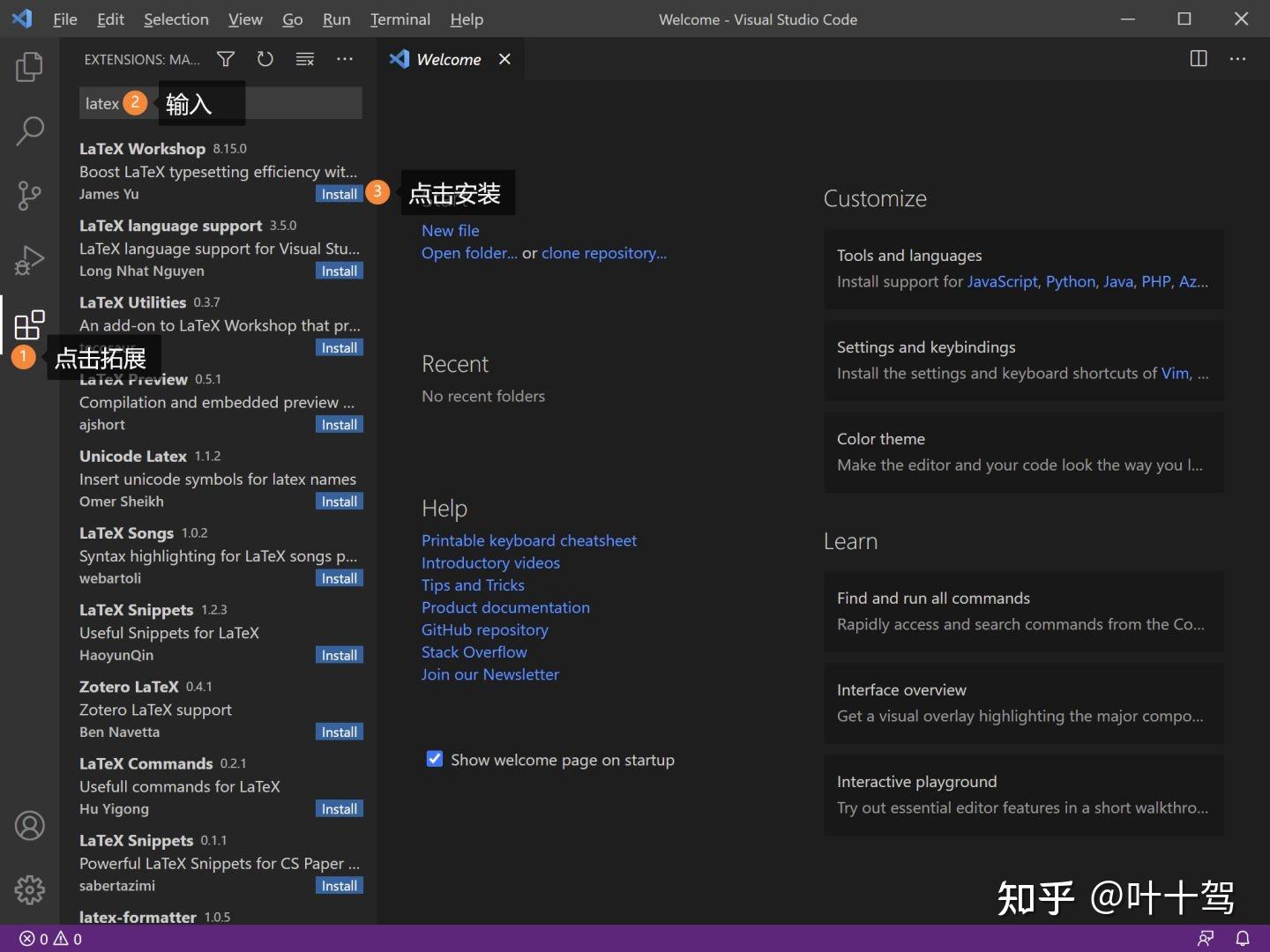The width and height of the screenshot is (1270, 952).
Task: Clear extensions search results icon
Action: (x=305, y=59)
